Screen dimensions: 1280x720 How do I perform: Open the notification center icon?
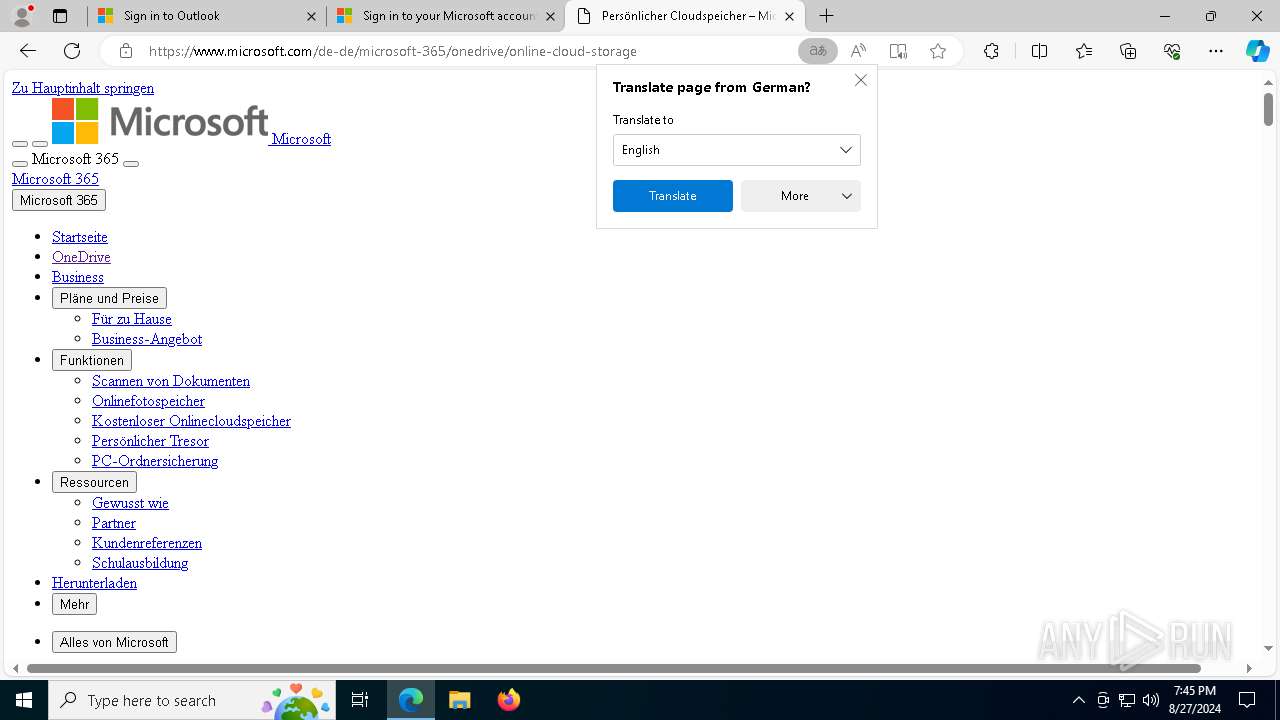pyautogui.click(x=1247, y=700)
